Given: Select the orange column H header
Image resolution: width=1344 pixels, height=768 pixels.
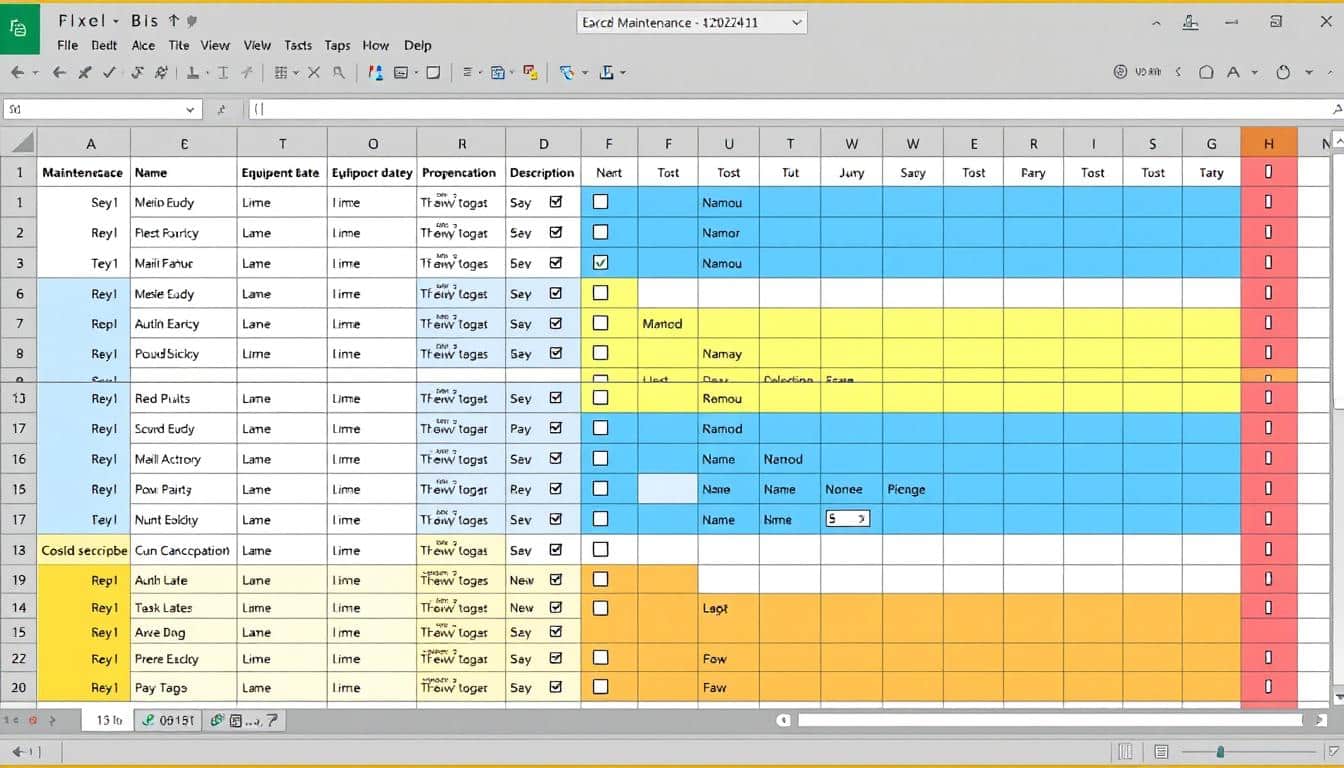Looking at the screenshot, I should click(1269, 143).
